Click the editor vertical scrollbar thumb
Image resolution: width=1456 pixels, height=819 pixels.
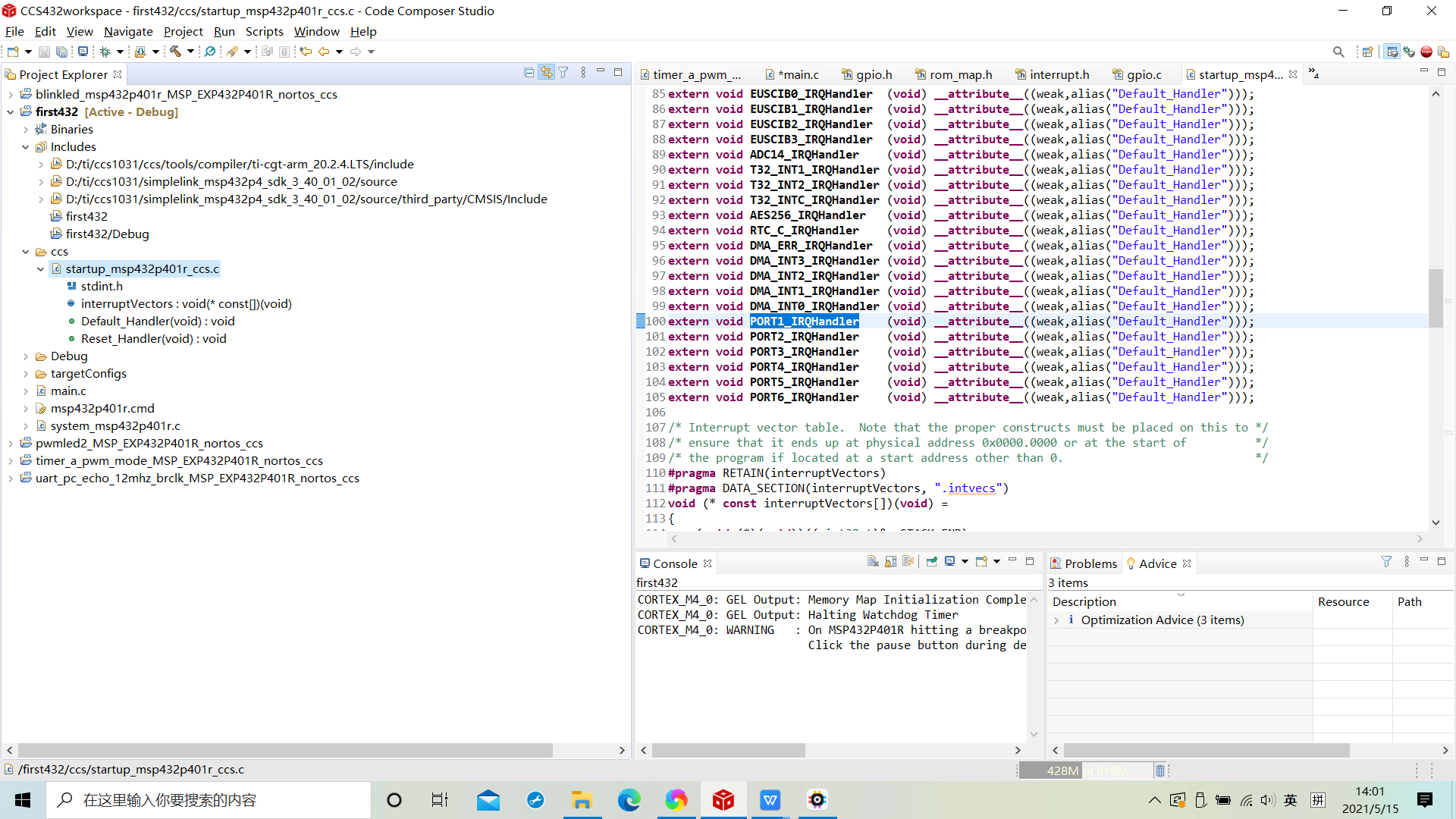coord(1435,298)
